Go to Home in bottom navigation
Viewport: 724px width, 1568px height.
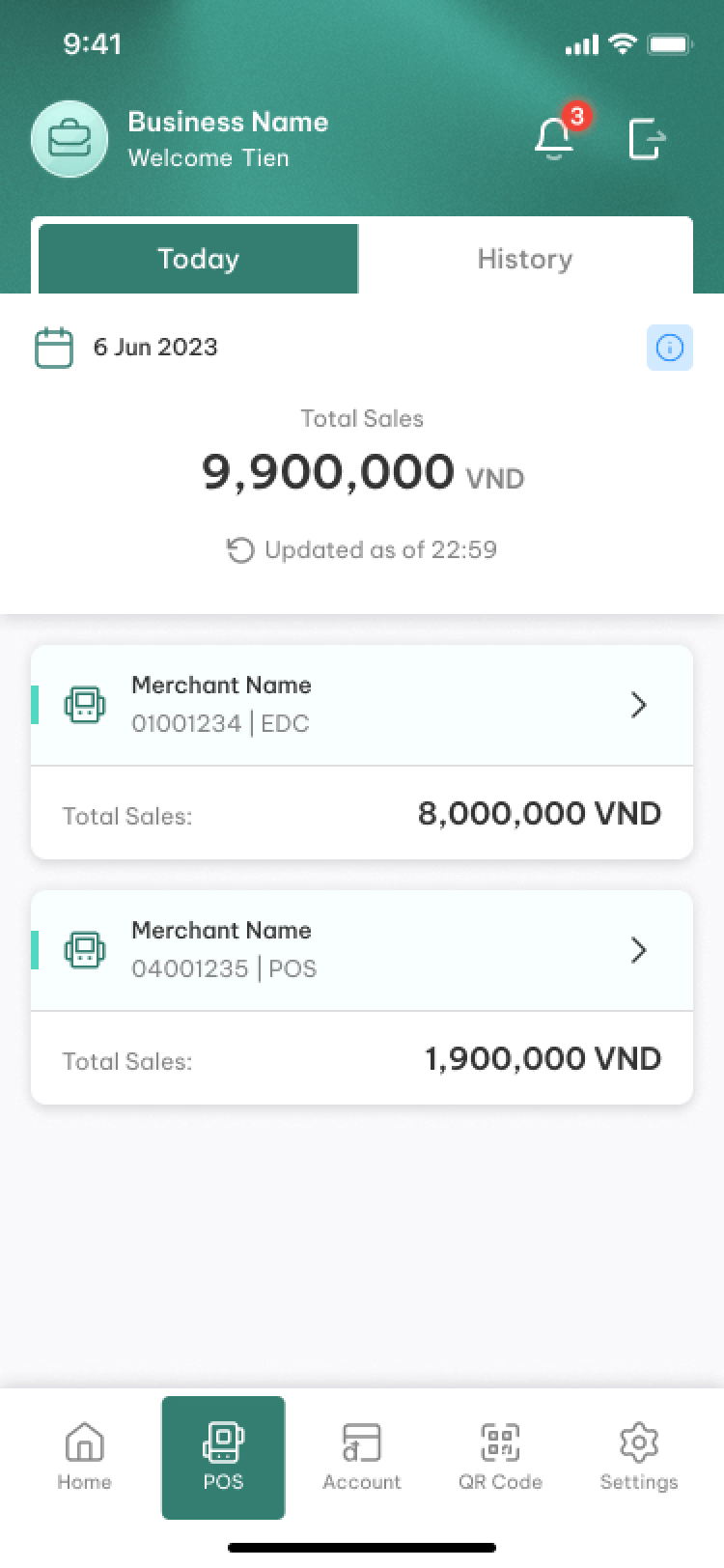84,1457
